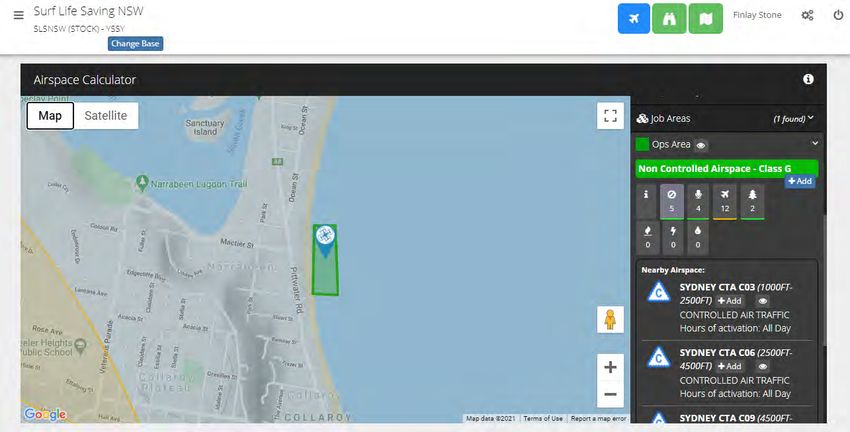Click the Class C icon for CTA C06
The width and height of the screenshot is (850, 432).
coord(659,358)
